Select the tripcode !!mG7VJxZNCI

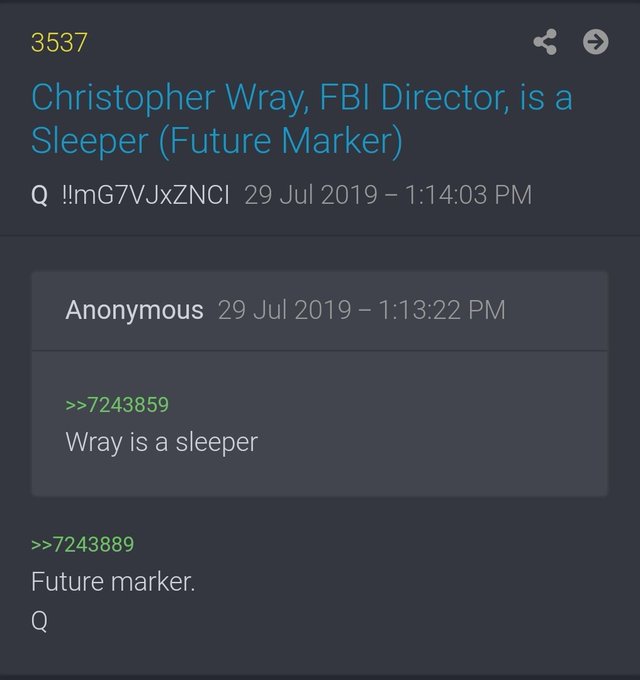point(146,194)
